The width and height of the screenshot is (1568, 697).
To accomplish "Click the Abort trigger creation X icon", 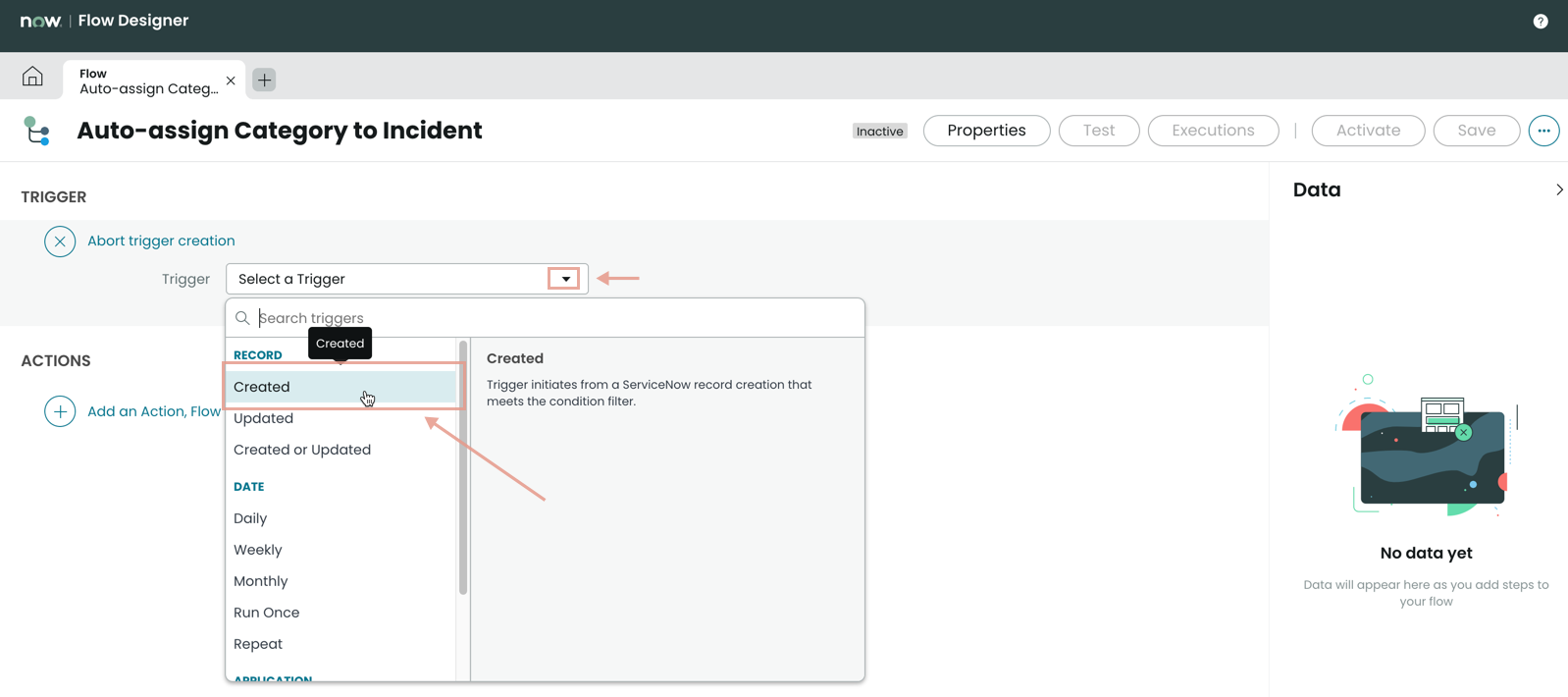I will click(x=60, y=241).
